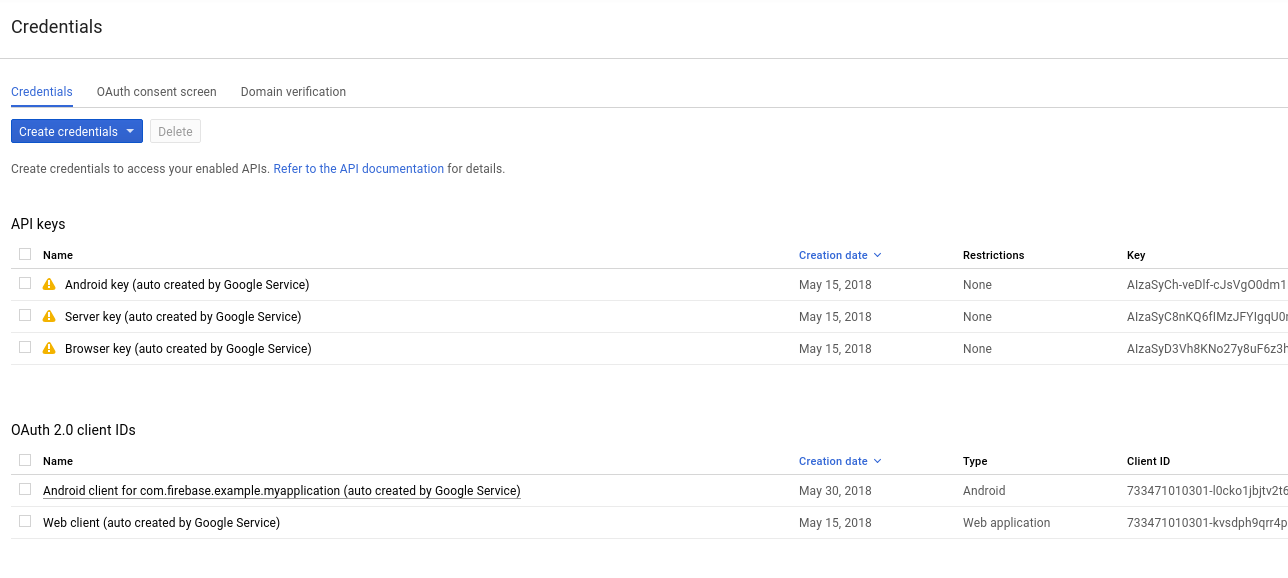This screenshot has width=1288, height=578.
Task: Select all API keys via header checkbox
Action: pos(24,253)
